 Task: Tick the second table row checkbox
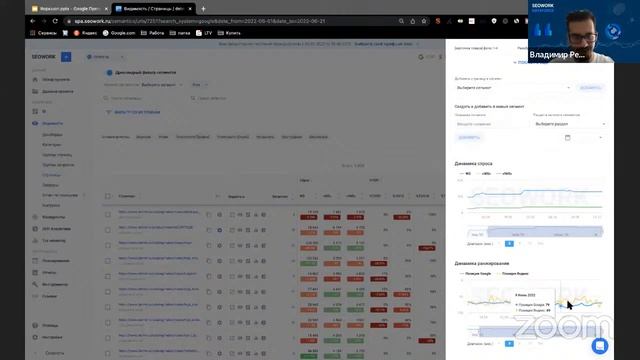pyautogui.click(x=108, y=230)
